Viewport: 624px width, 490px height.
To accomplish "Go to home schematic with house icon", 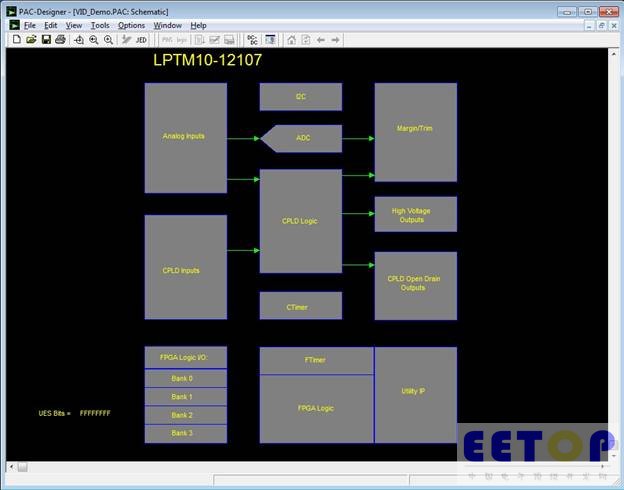I will [292, 40].
